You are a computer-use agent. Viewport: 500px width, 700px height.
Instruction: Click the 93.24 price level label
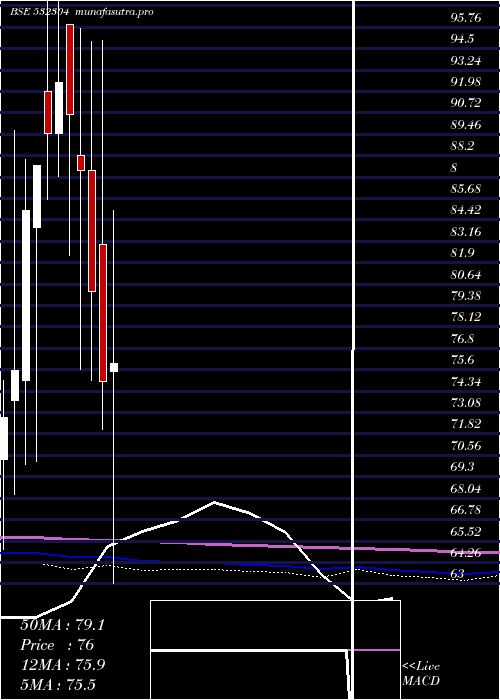point(466,61)
